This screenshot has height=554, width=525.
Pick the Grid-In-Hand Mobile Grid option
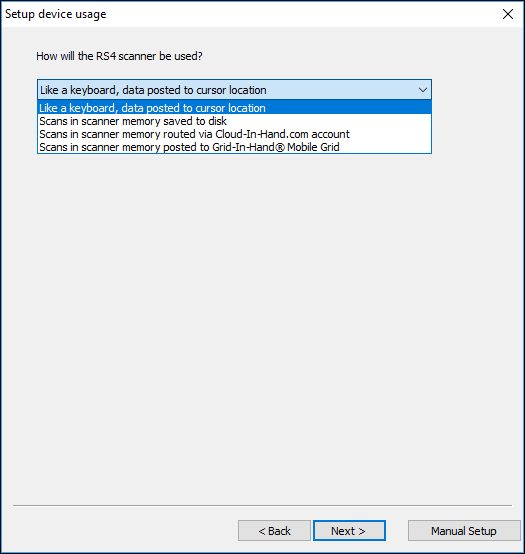(x=234, y=147)
